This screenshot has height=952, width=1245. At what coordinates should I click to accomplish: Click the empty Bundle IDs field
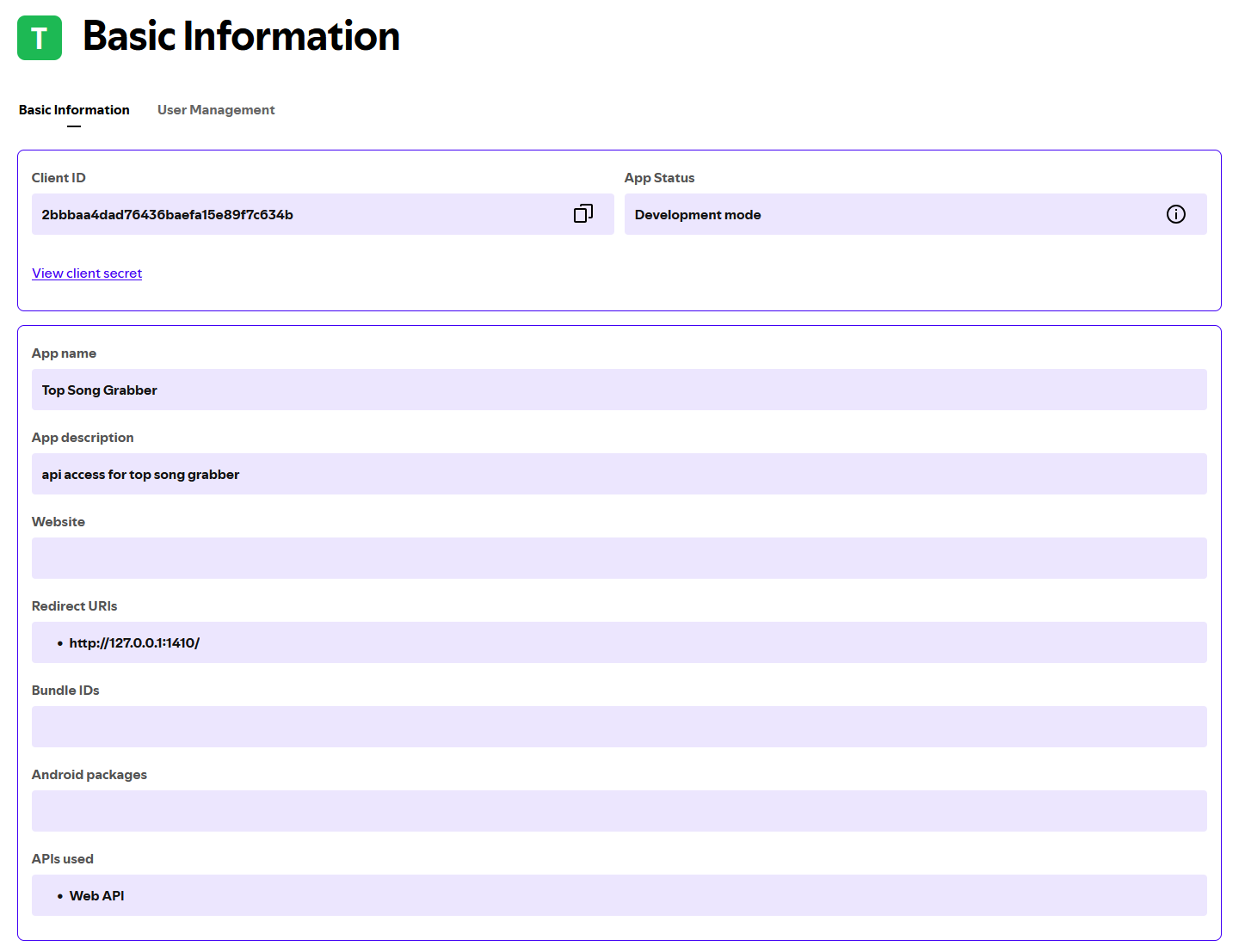[619, 727]
